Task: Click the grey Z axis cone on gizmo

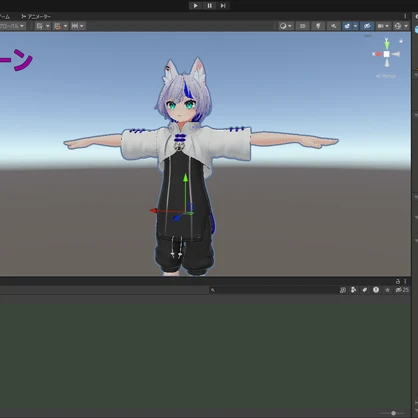Action: (396, 54)
